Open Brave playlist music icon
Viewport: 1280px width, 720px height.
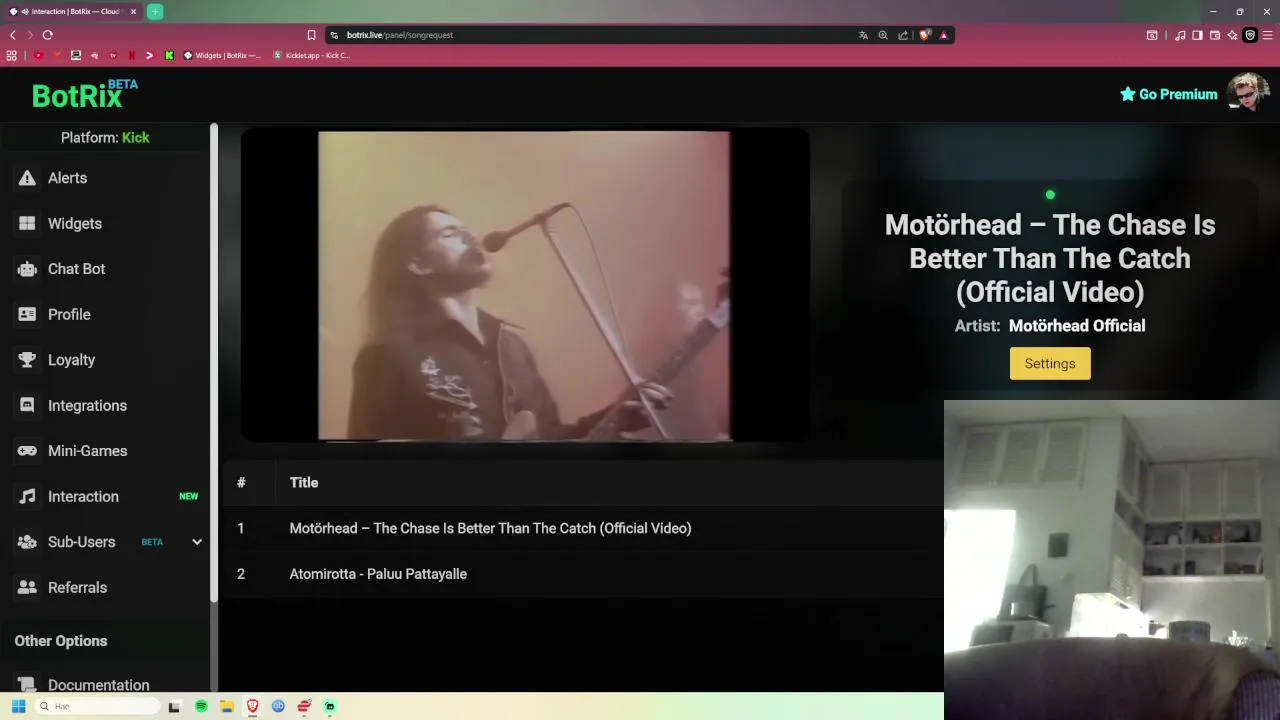coord(1180,35)
